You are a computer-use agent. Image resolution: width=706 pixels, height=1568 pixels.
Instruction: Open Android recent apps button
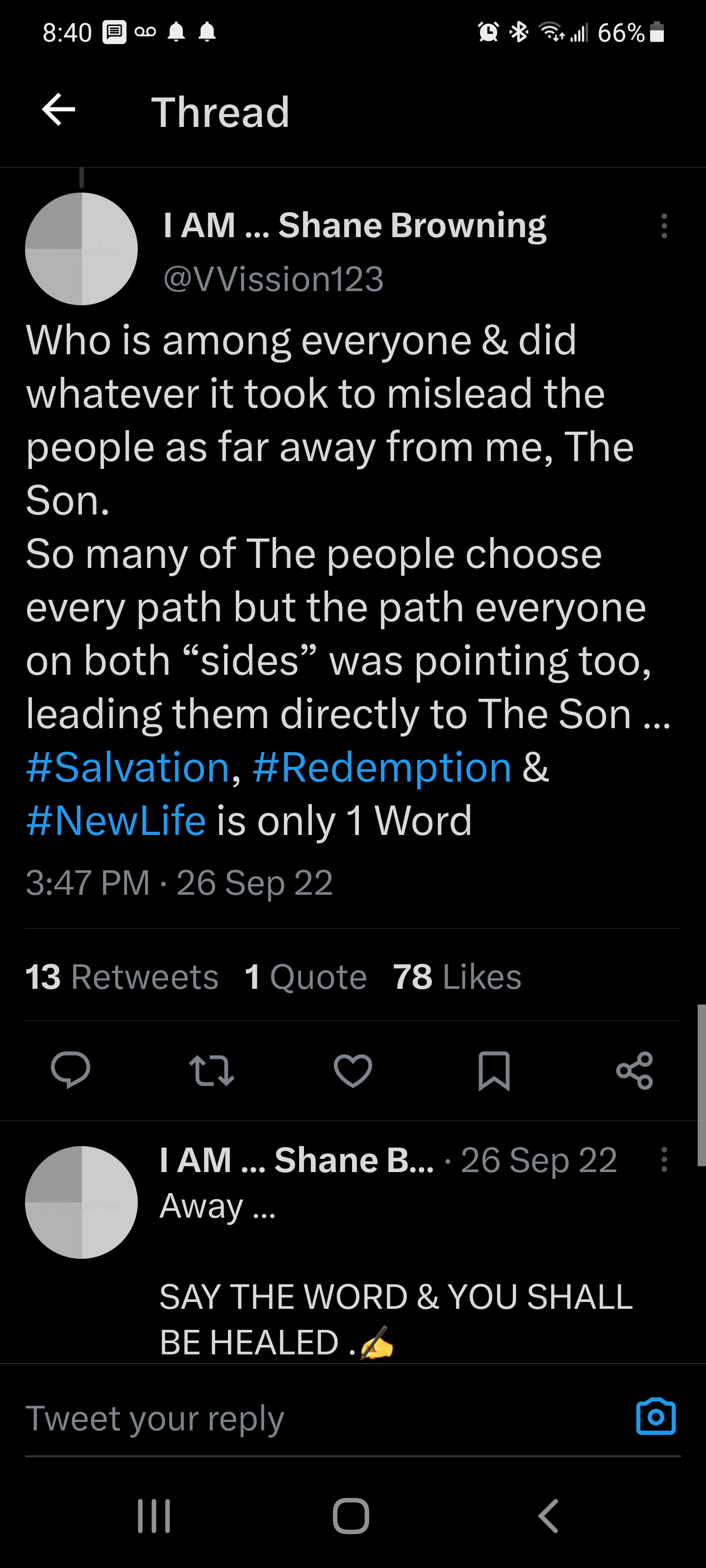click(x=153, y=1516)
